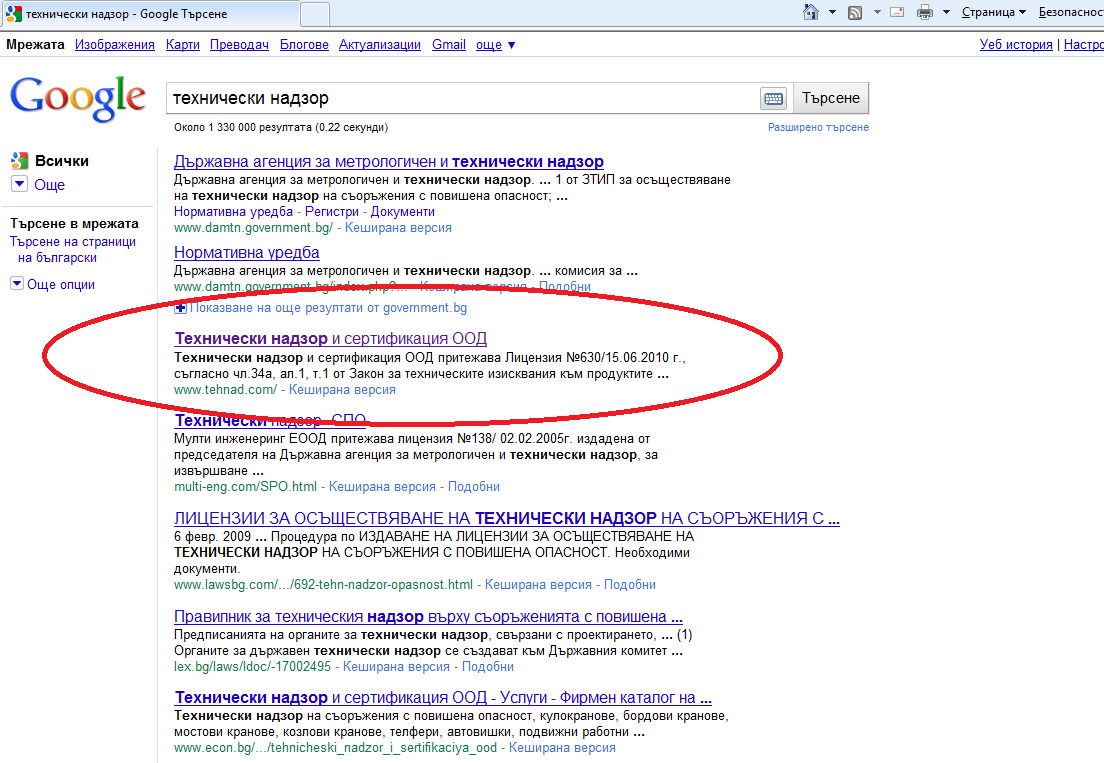The height and width of the screenshot is (763, 1104).
Task: Click 'Търсене на страници на български' link
Action: (73, 250)
